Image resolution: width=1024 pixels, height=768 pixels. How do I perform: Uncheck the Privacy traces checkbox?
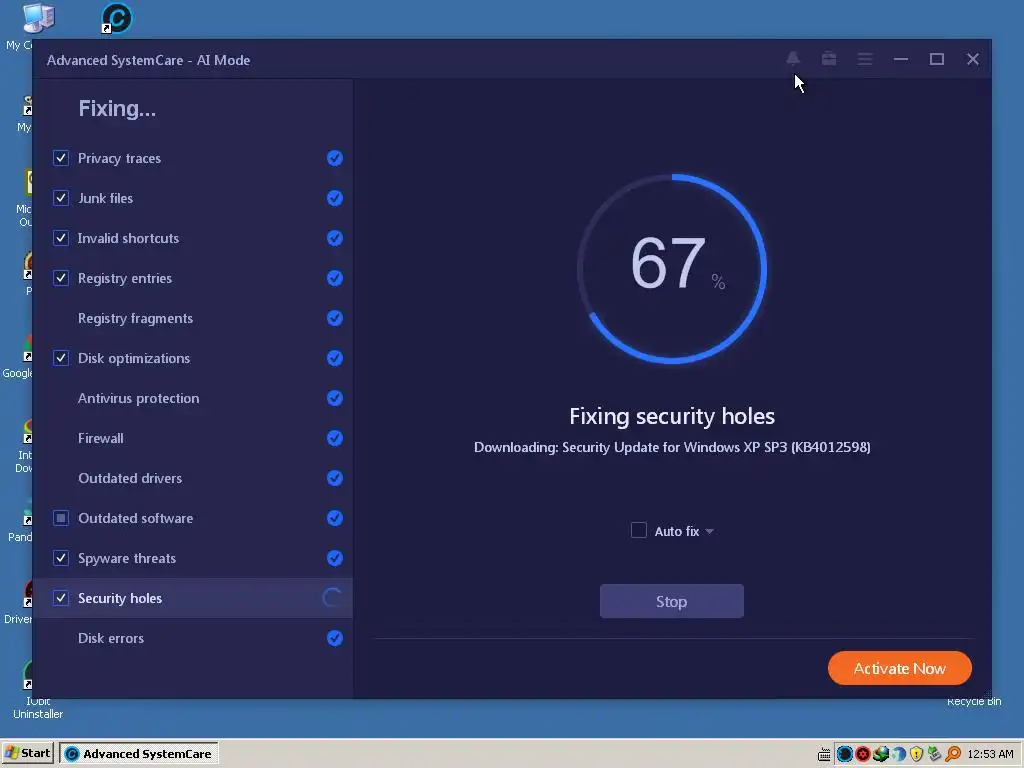(61, 158)
